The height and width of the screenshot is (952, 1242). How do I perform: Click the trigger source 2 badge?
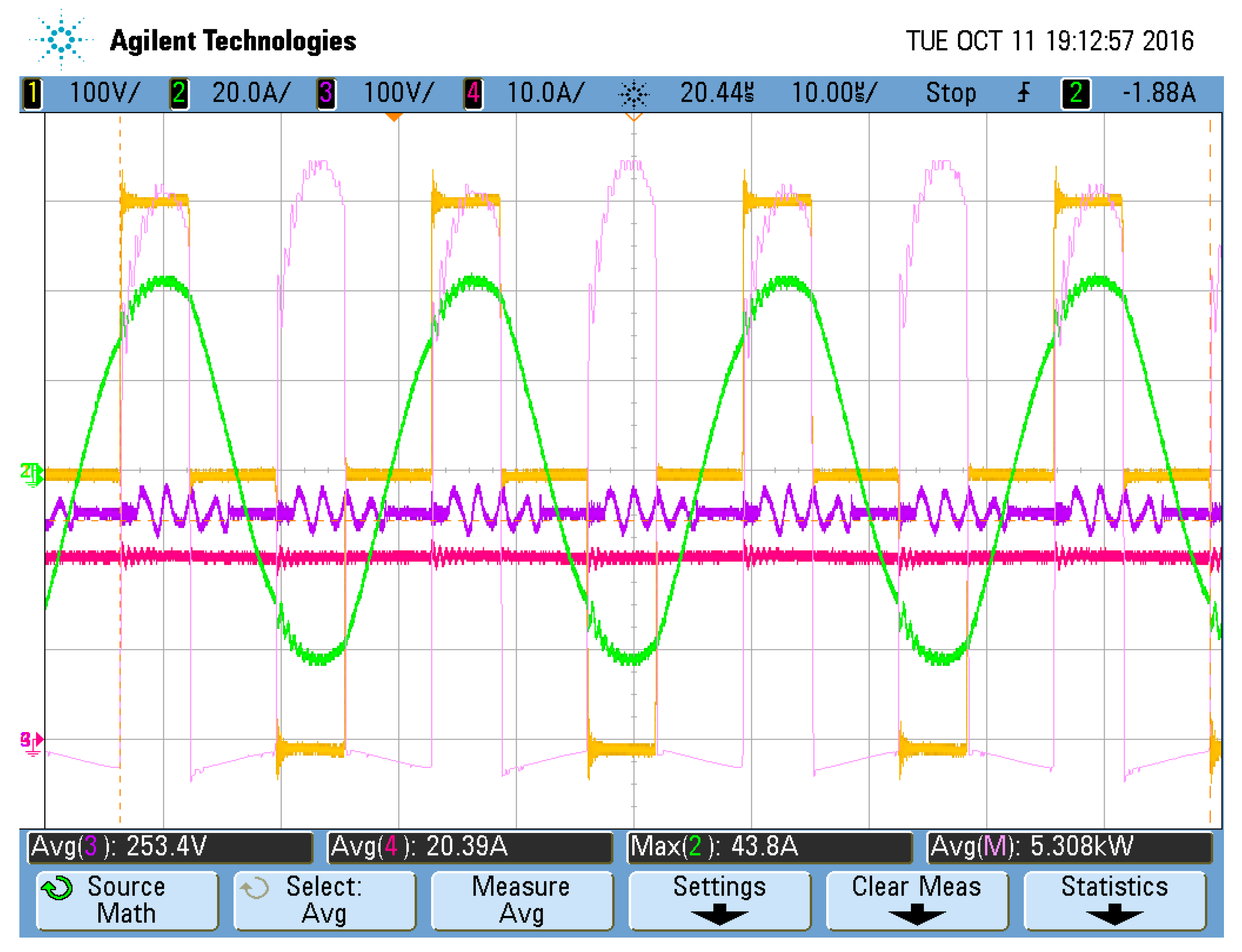[x=1076, y=93]
